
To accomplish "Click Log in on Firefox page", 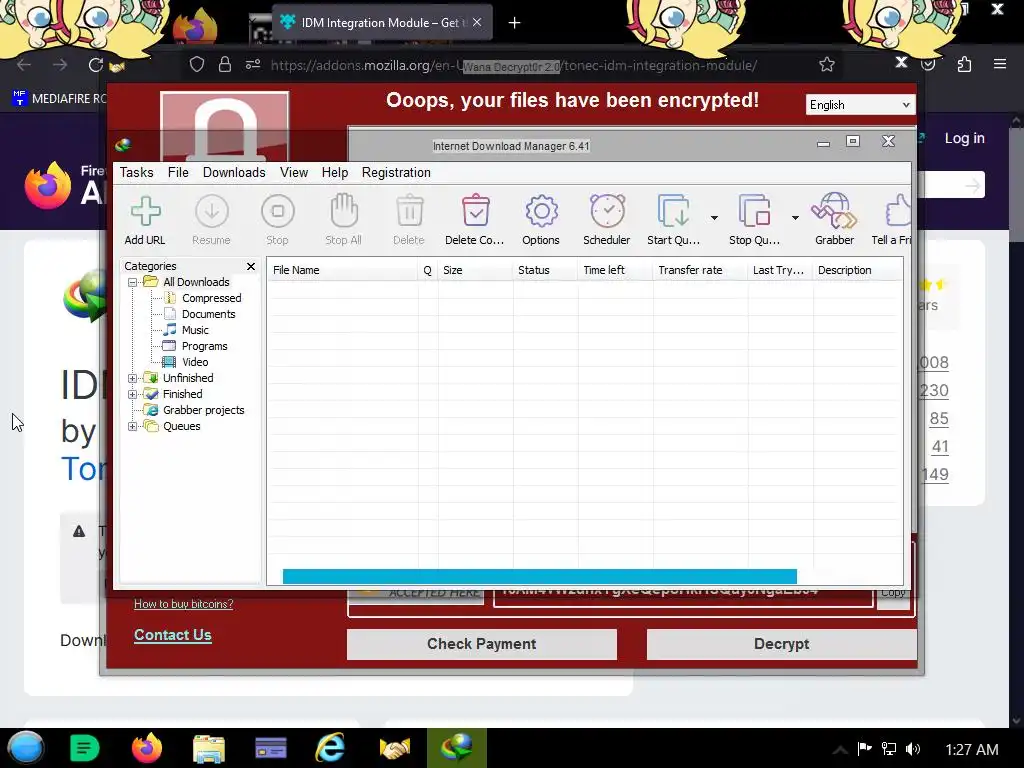I will pyautogui.click(x=965, y=138).
